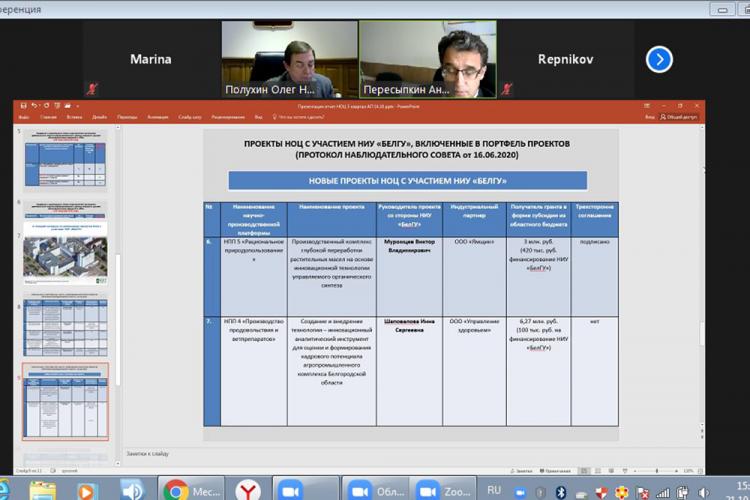Open the Дизайн ribbon tab

point(99,117)
